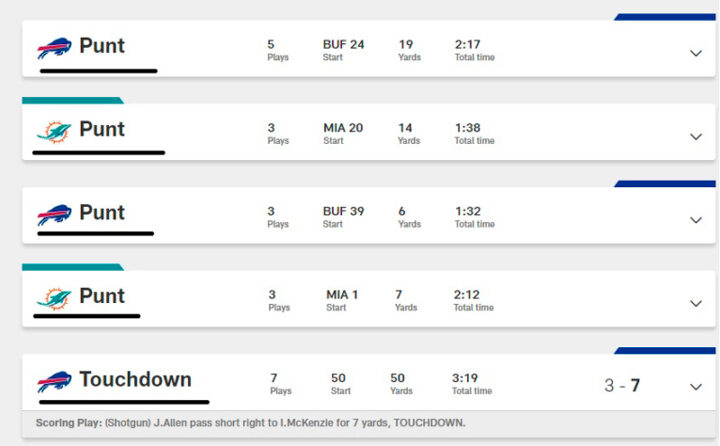Click the 3 - 7 score
Screen dimensions: 720x446
pyautogui.click(x=622, y=385)
